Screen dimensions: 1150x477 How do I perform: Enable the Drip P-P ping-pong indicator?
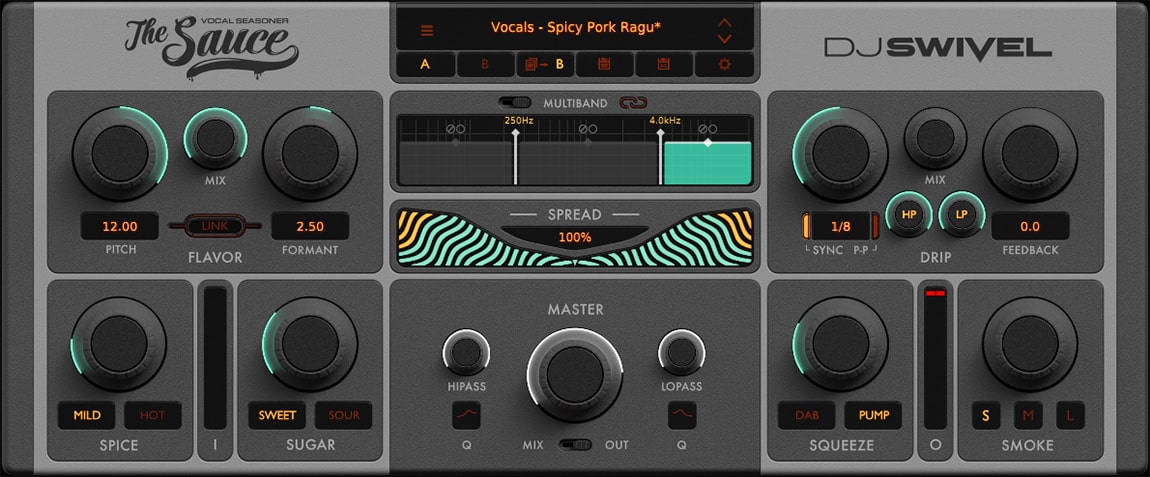[x=874, y=226]
